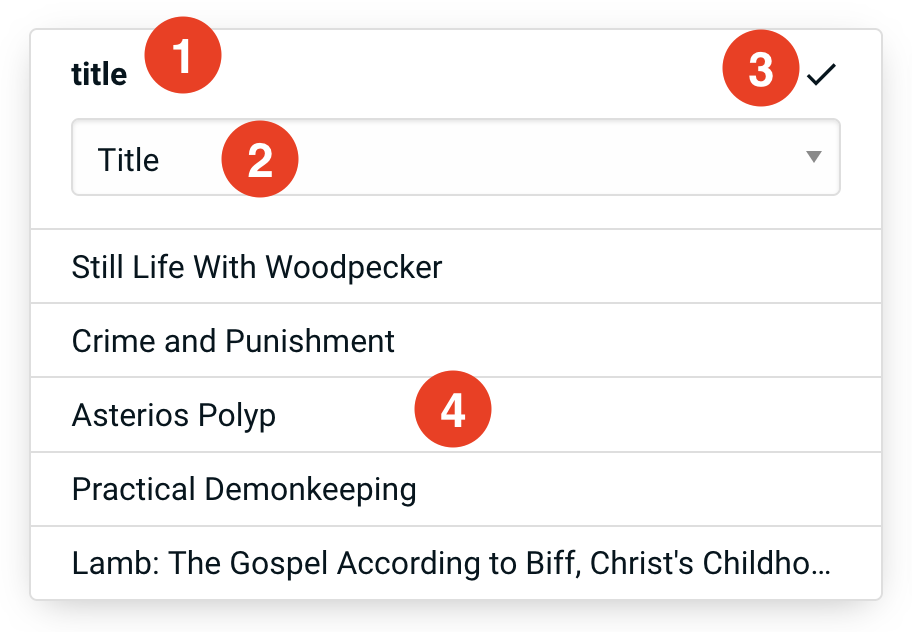
Task: Click the selected value text "Title"
Action: coord(129,160)
